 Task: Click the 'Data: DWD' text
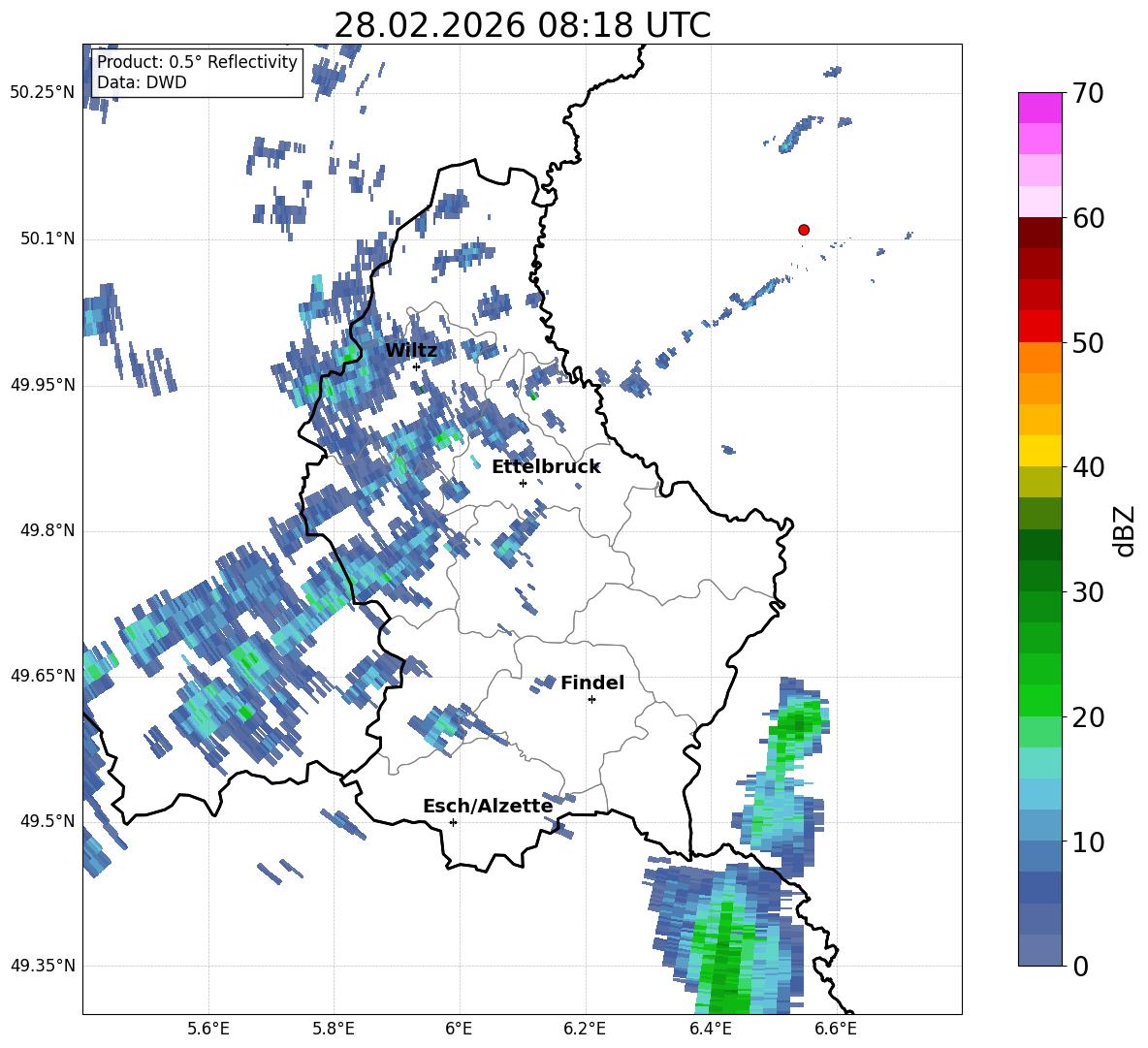point(142,82)
